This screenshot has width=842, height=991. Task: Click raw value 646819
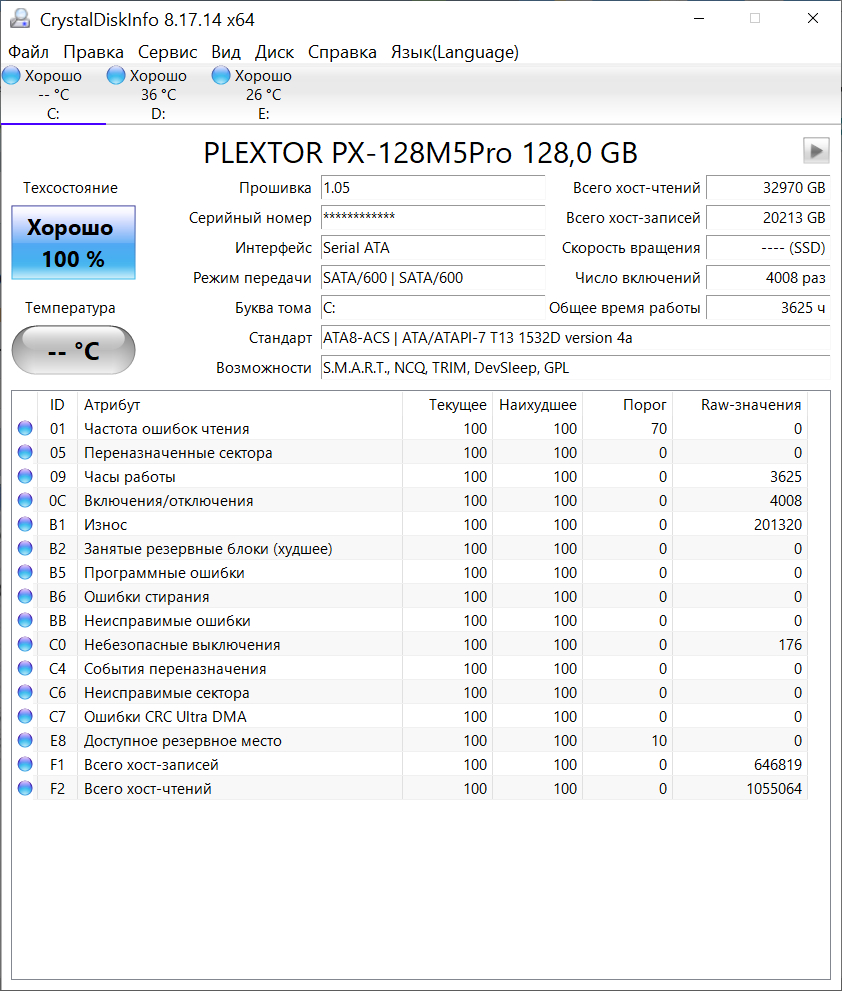tap(778, 765)
